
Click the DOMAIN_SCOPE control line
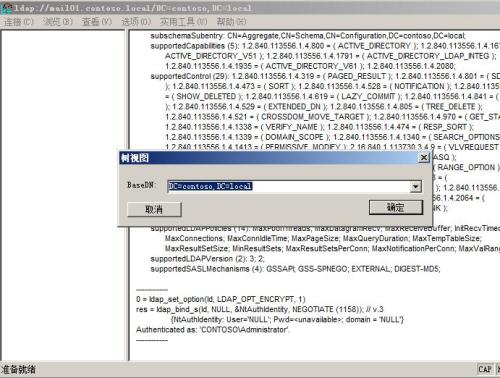(332, 137)
